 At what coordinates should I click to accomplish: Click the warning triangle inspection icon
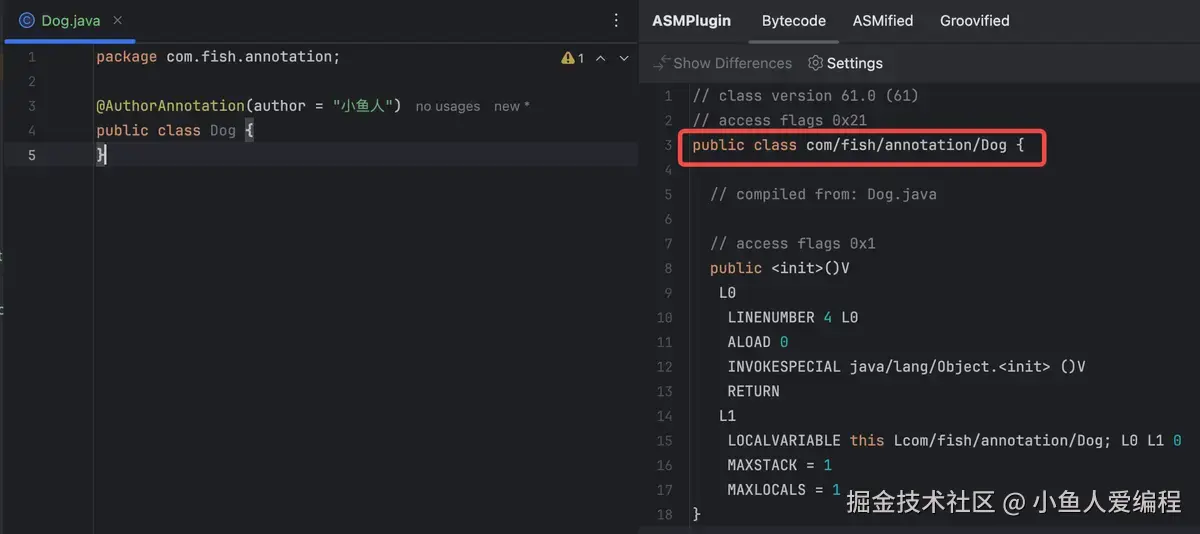coord(568,58)
